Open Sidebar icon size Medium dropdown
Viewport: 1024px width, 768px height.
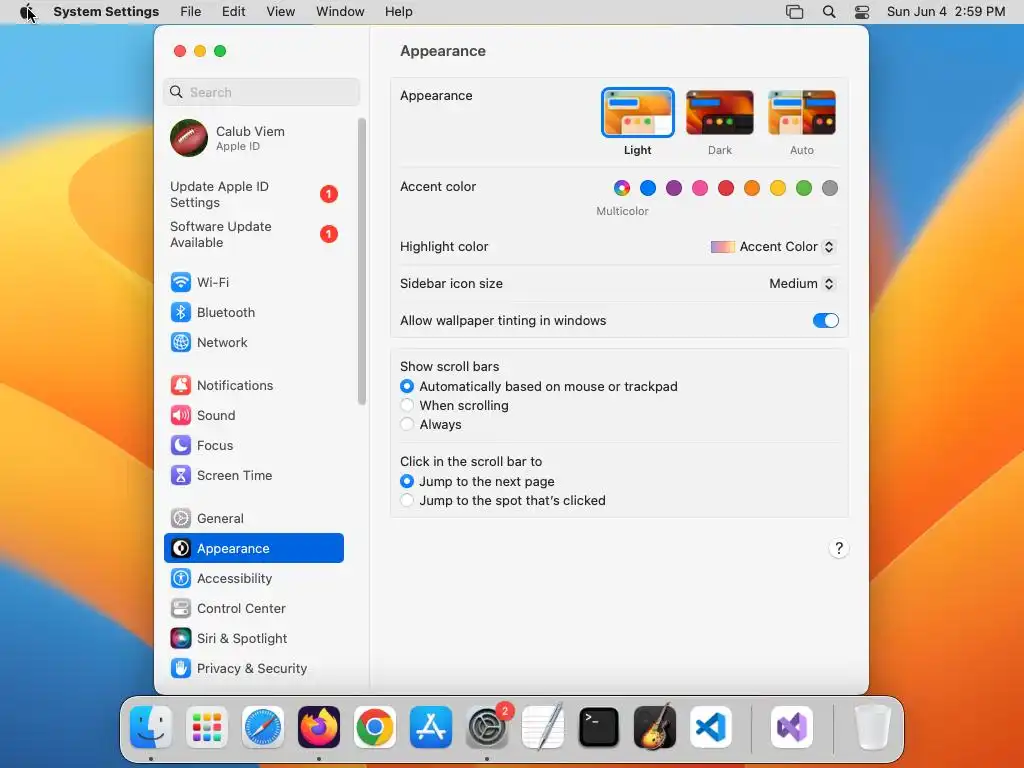pyautogui.click(x=802, y=283)
